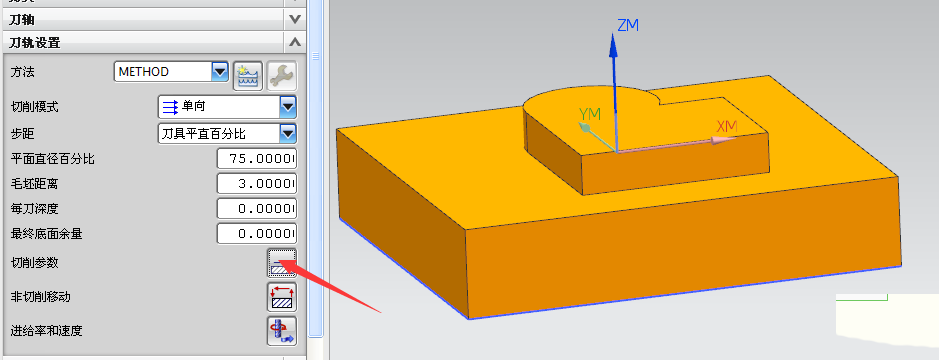
Task: Click the 切削模式 label text
Action: pos(35,107)
